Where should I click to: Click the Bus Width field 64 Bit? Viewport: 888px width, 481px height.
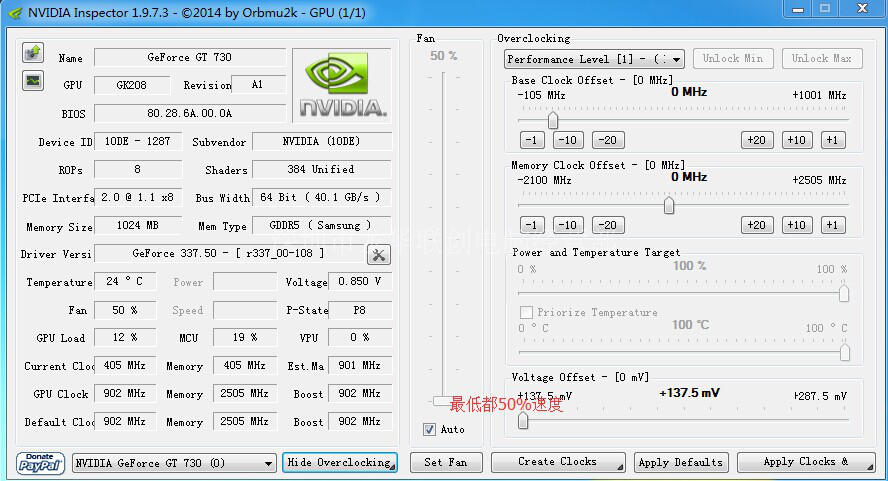321,197
